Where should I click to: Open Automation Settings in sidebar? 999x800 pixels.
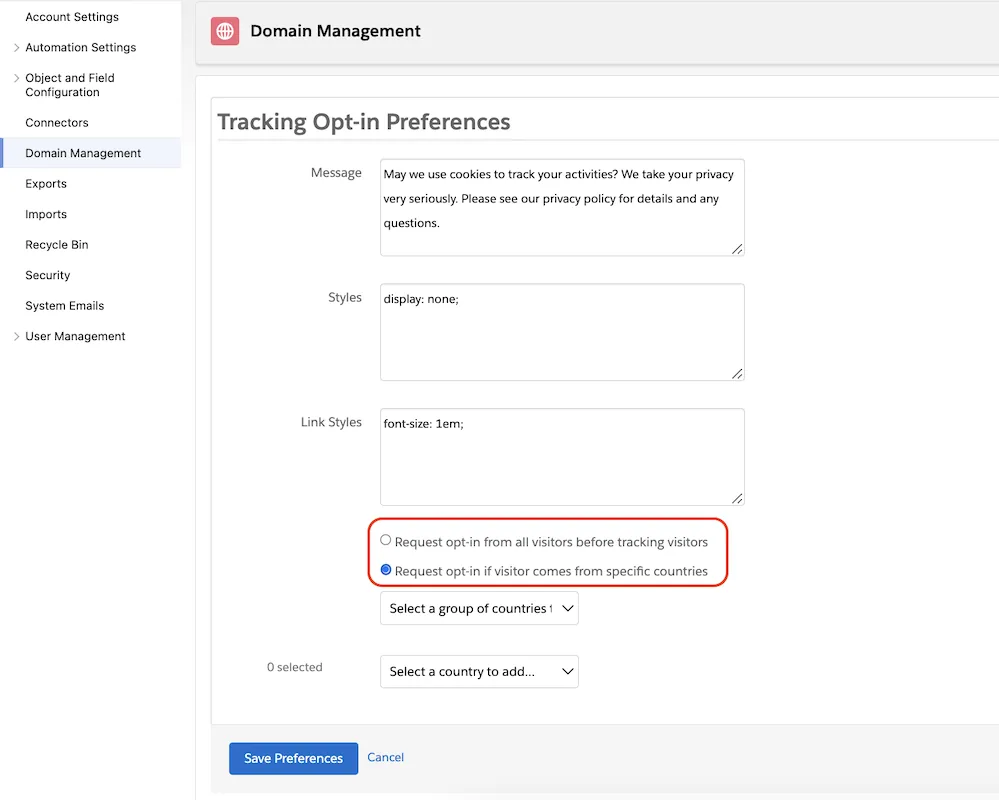[81, 48]
